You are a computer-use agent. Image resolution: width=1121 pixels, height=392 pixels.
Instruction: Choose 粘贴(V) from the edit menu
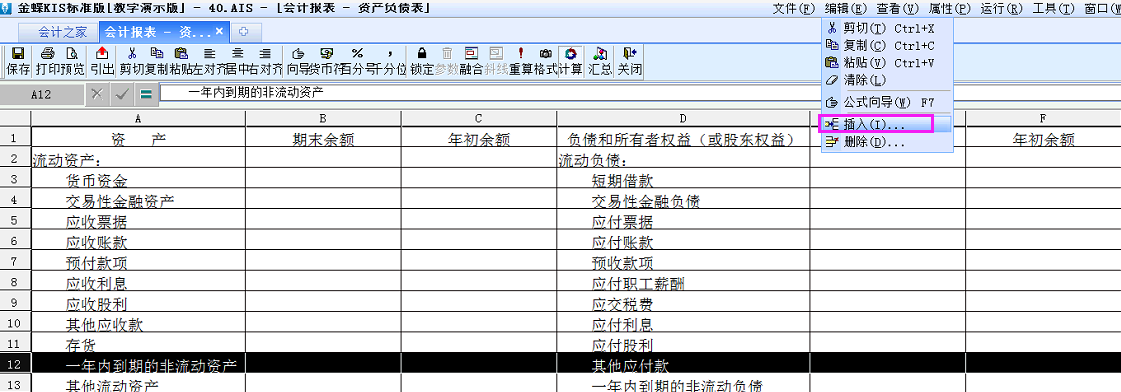click(x=888, y=63)
